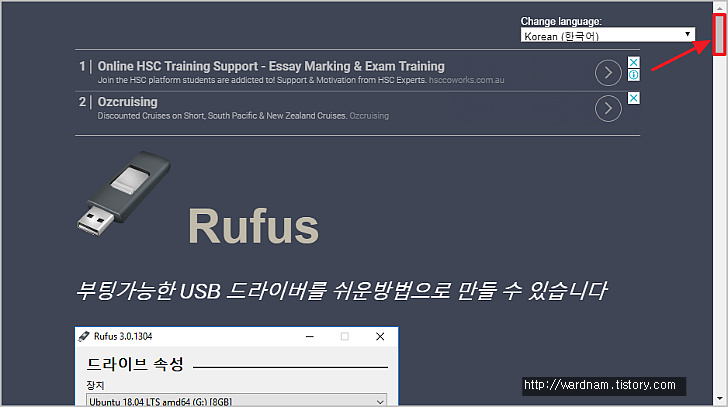The height and width of the screenshot is (407, 728).
Task: Click the 드라이브 속성 section heading
Action: (135, 364)
